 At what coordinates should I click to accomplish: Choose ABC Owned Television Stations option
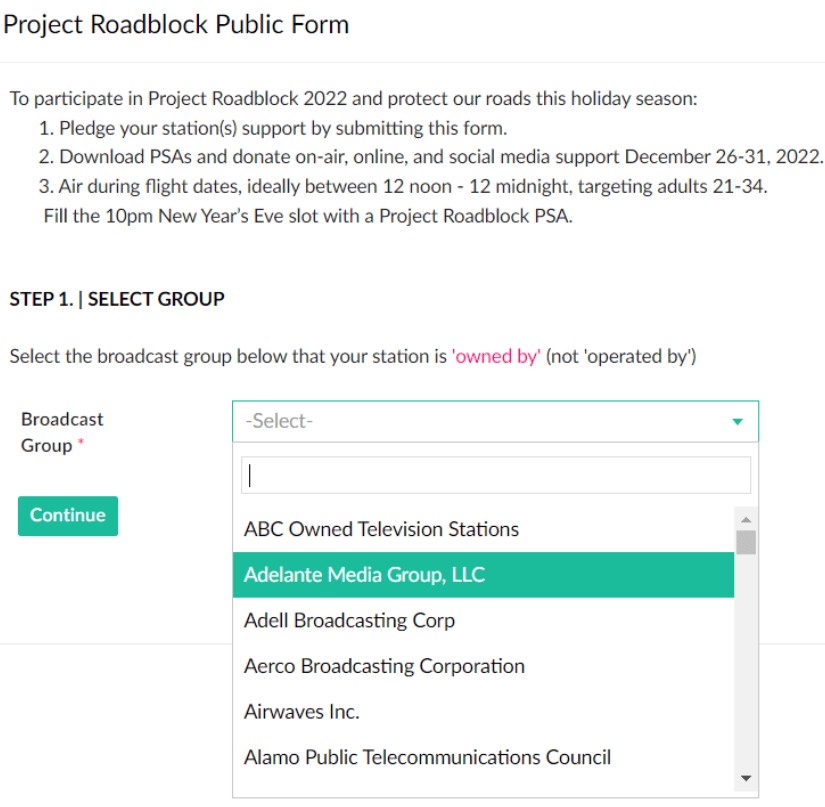(381, 529)
